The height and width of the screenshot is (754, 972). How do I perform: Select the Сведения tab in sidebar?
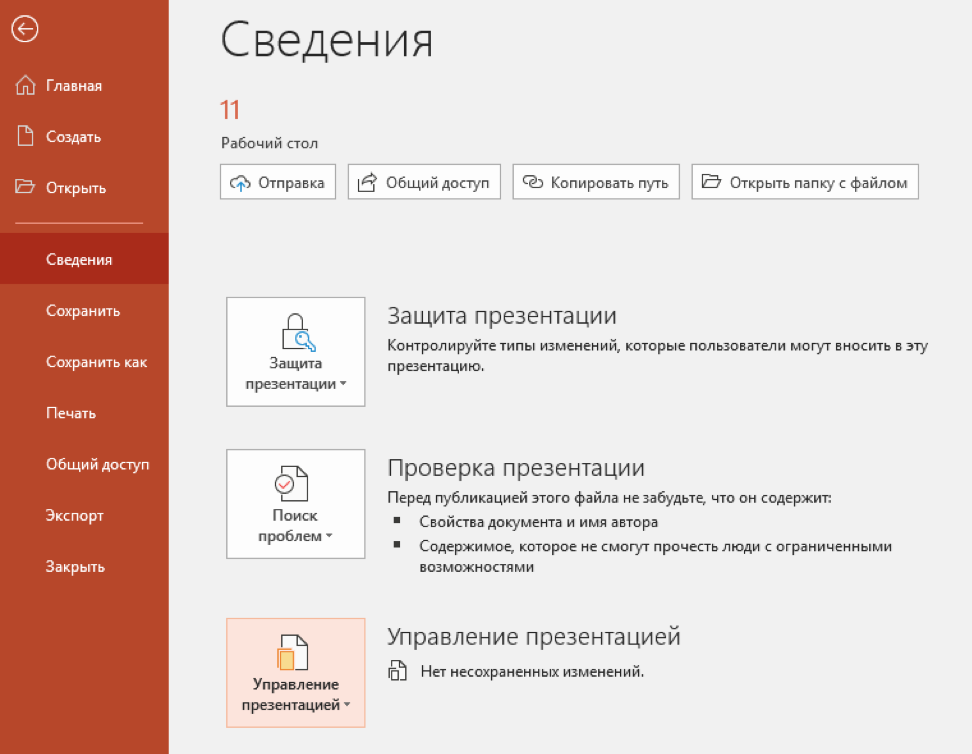(x=84, y=259)
